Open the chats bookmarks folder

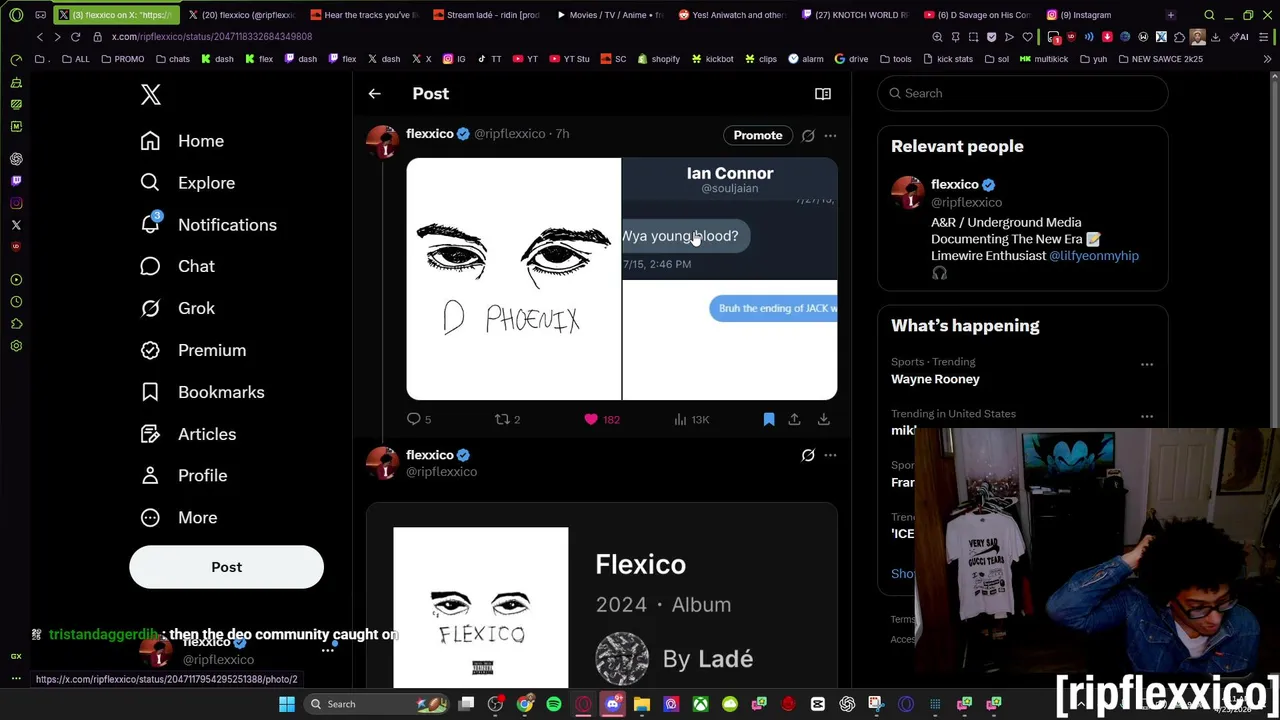(172, 59)
